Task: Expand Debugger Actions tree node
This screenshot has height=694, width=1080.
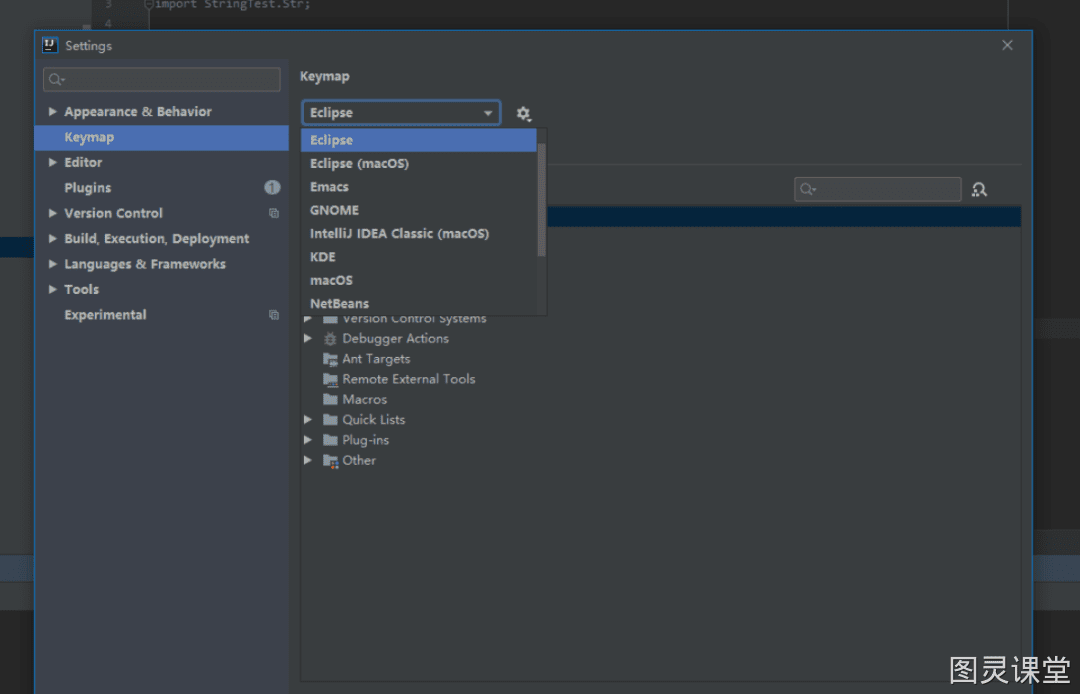Action: click(308, 339)
